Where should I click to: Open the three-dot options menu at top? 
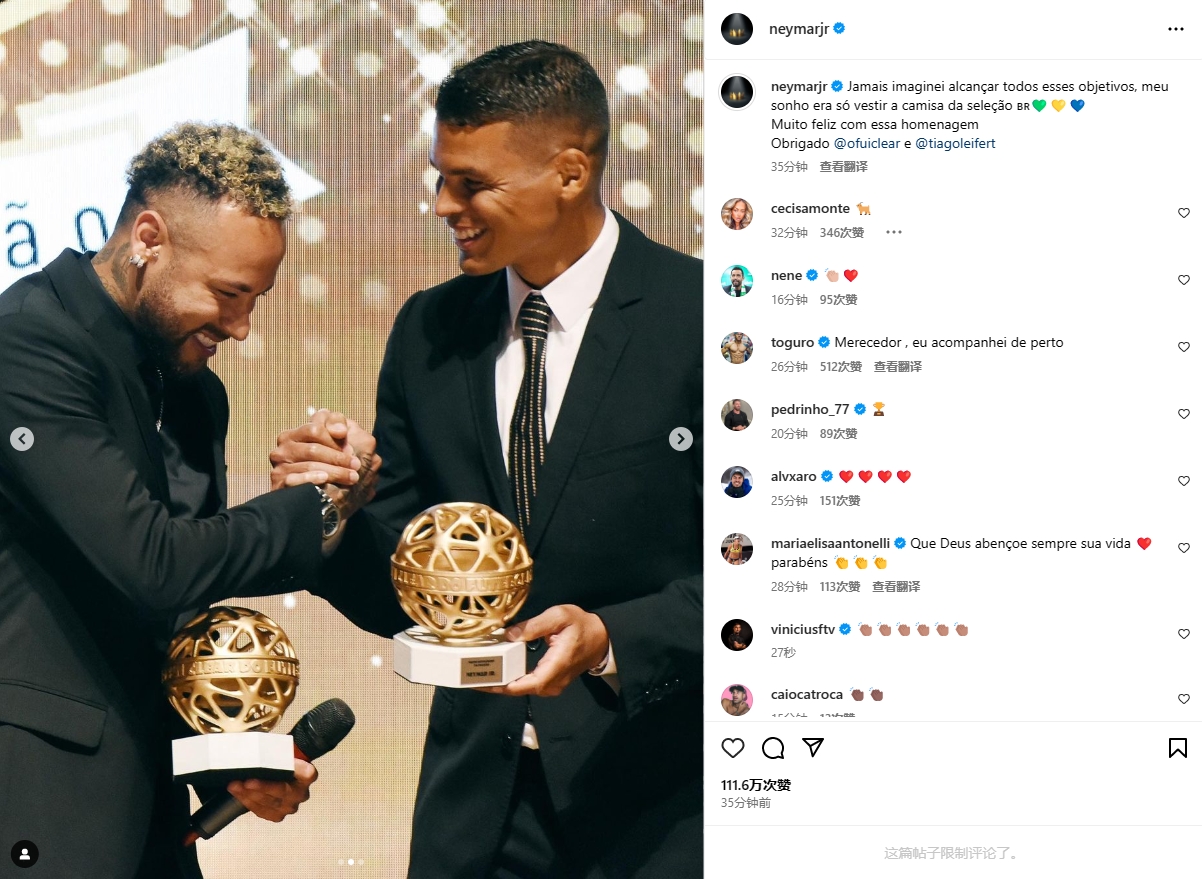click(1176, 29)
